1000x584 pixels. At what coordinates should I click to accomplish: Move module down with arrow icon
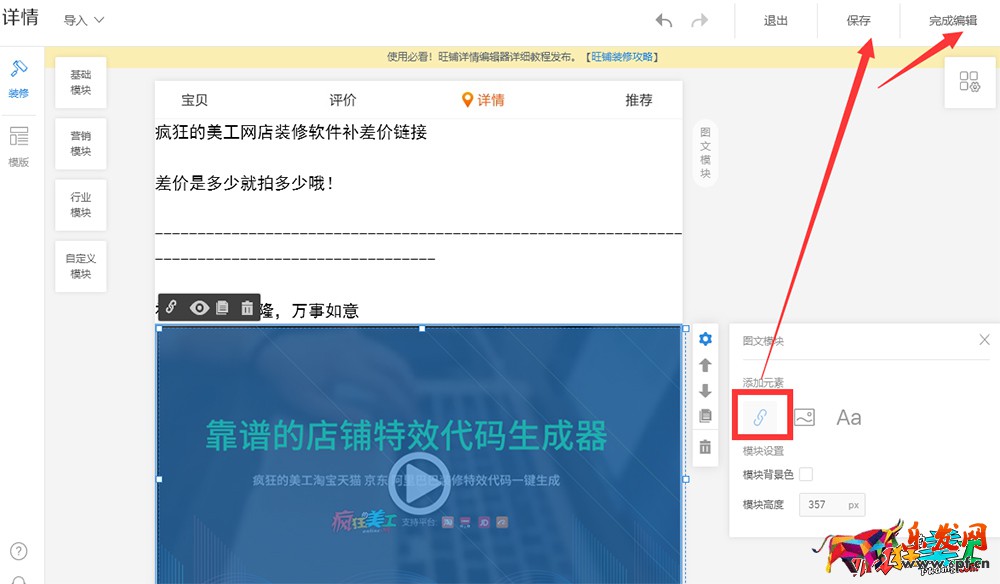click(705, 390)
